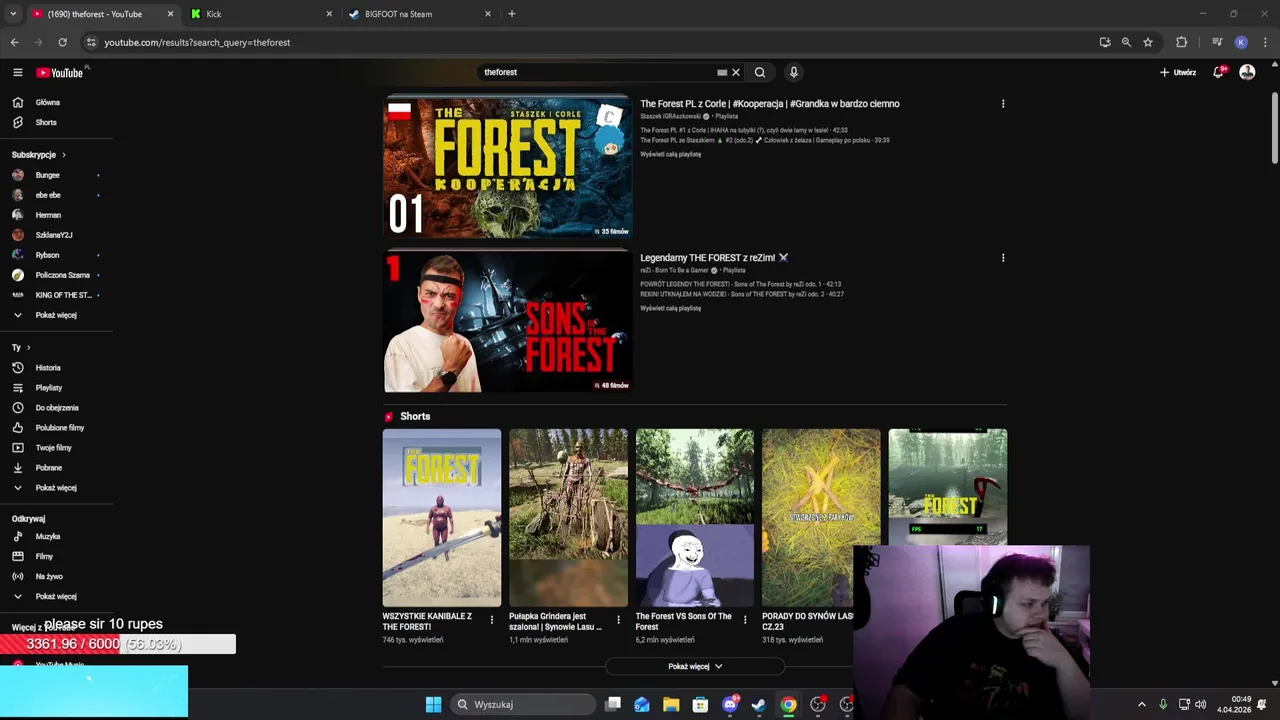1280x720 pixels.
Task: Open more options for Legendarny THE FOREST playlist
Action: pyautogui.click(x=1003, y=258)
